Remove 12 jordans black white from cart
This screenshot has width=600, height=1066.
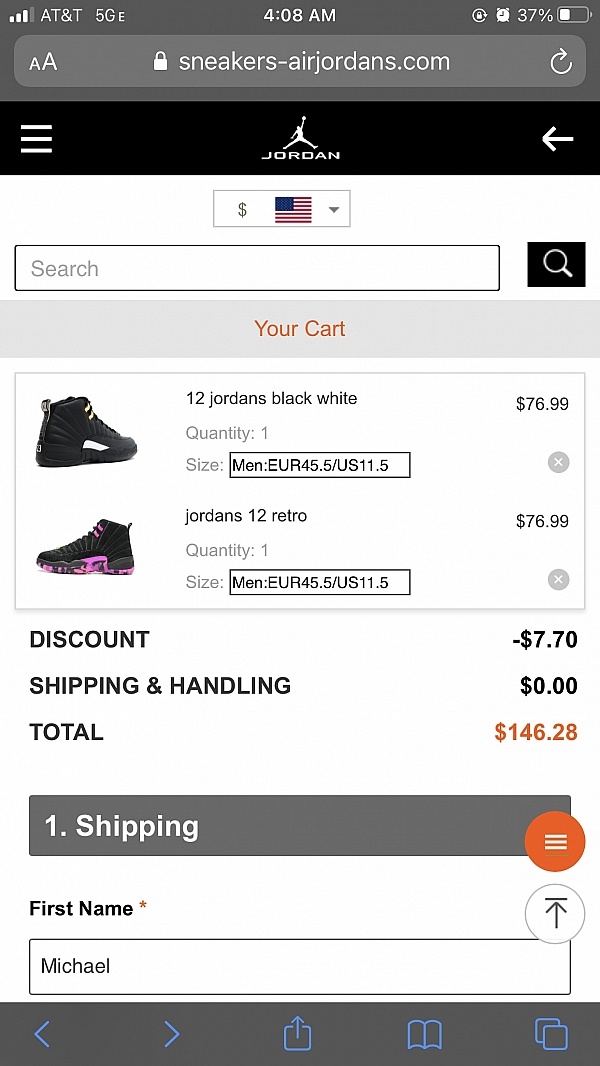click(559, 462)
